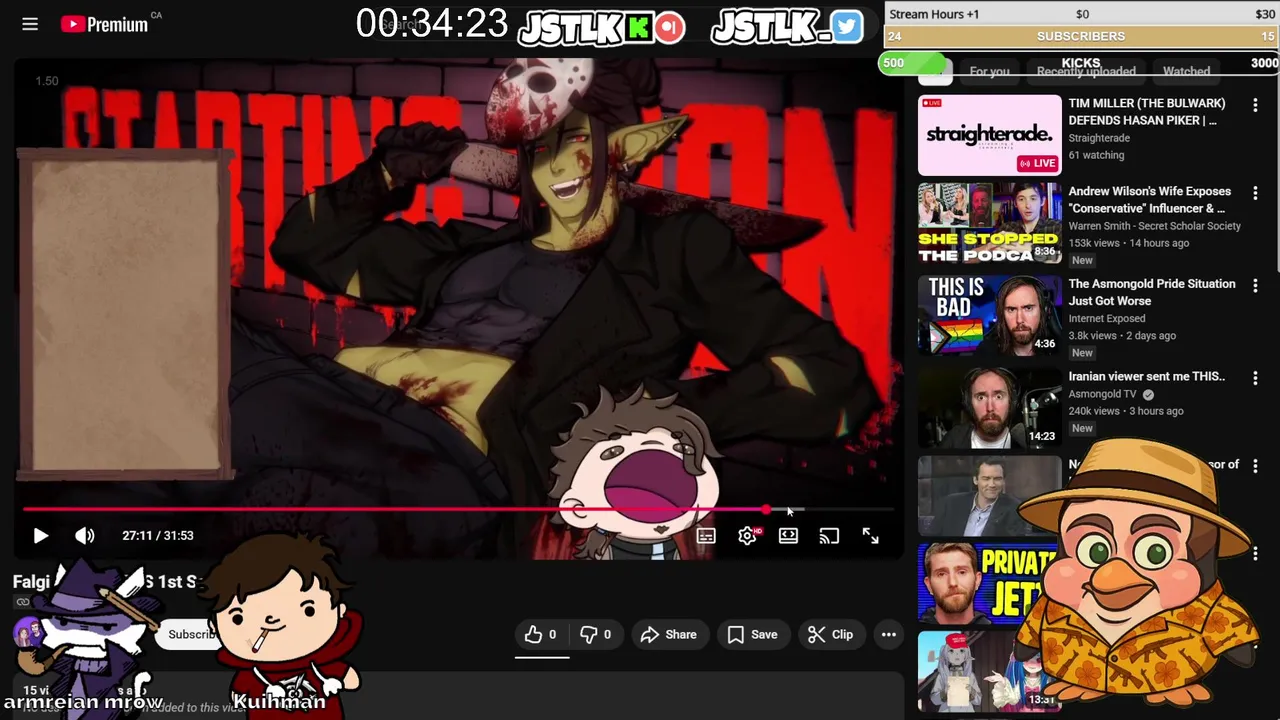
Task: Open 'Andrew Wilson's Wife Exposes' video title
Action: (x=1149, y=199)
